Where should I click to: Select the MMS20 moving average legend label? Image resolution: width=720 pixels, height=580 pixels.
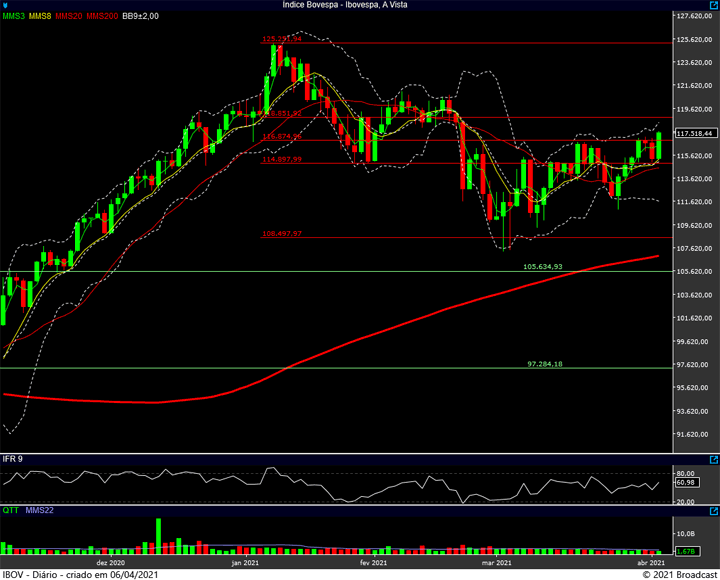[69, 17]
